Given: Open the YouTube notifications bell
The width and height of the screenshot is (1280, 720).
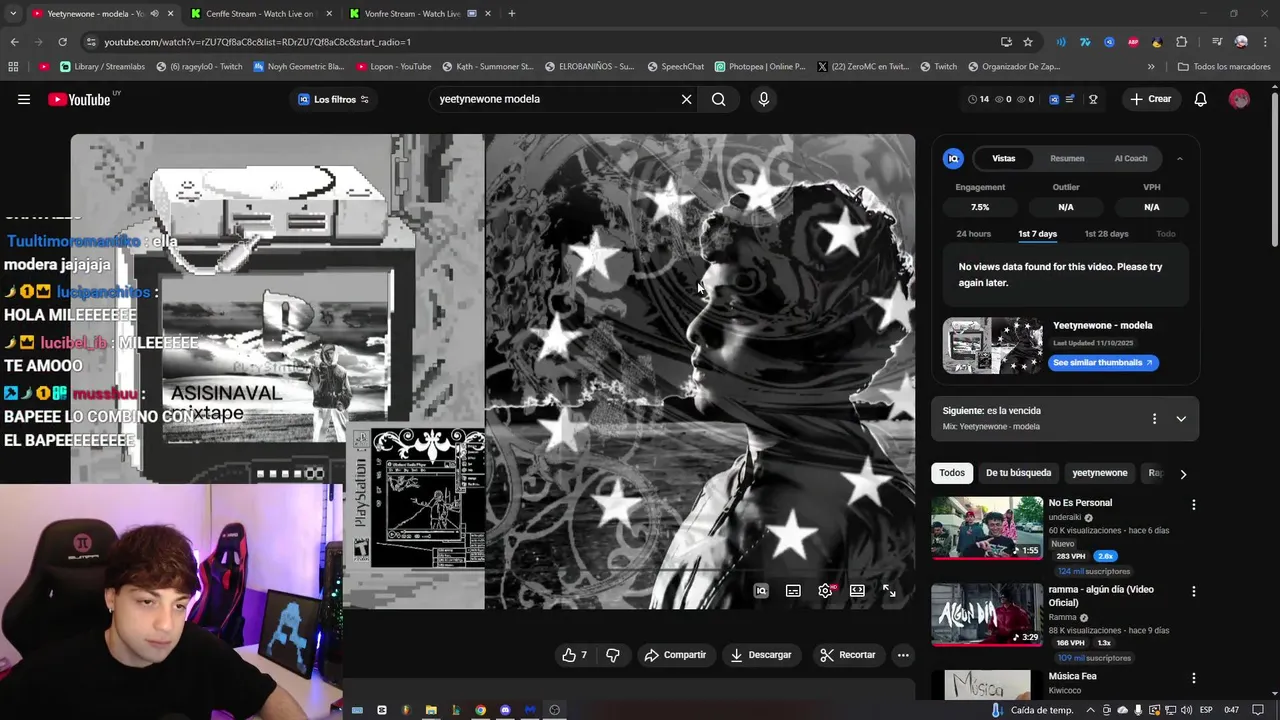Looking at the screenshot, I should click(x=1201, y=99).
